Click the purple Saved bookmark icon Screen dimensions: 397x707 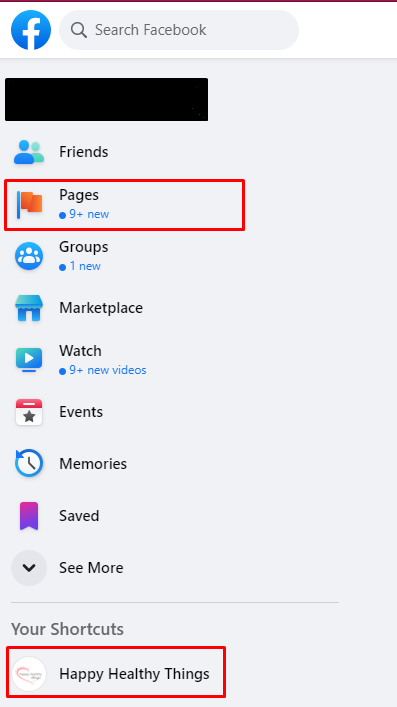click(29, 516)
